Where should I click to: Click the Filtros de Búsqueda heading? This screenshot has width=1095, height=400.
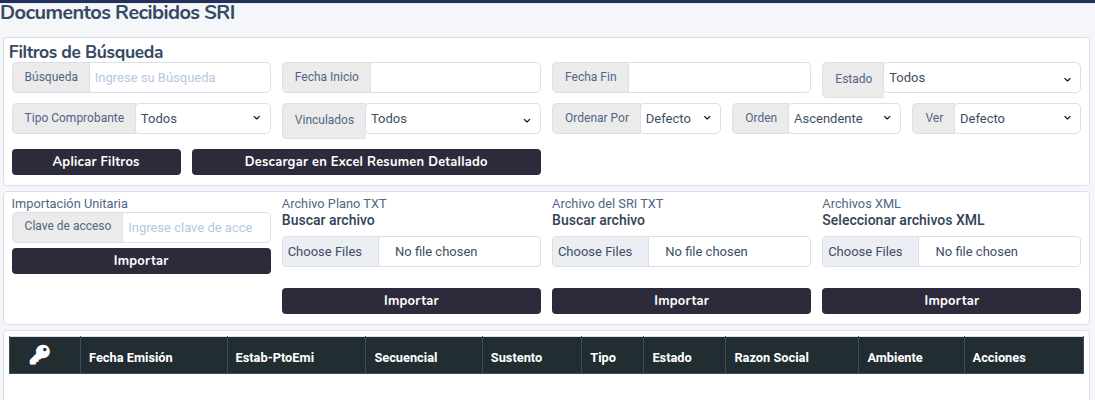pyautogui.click(x=86, y=52)
